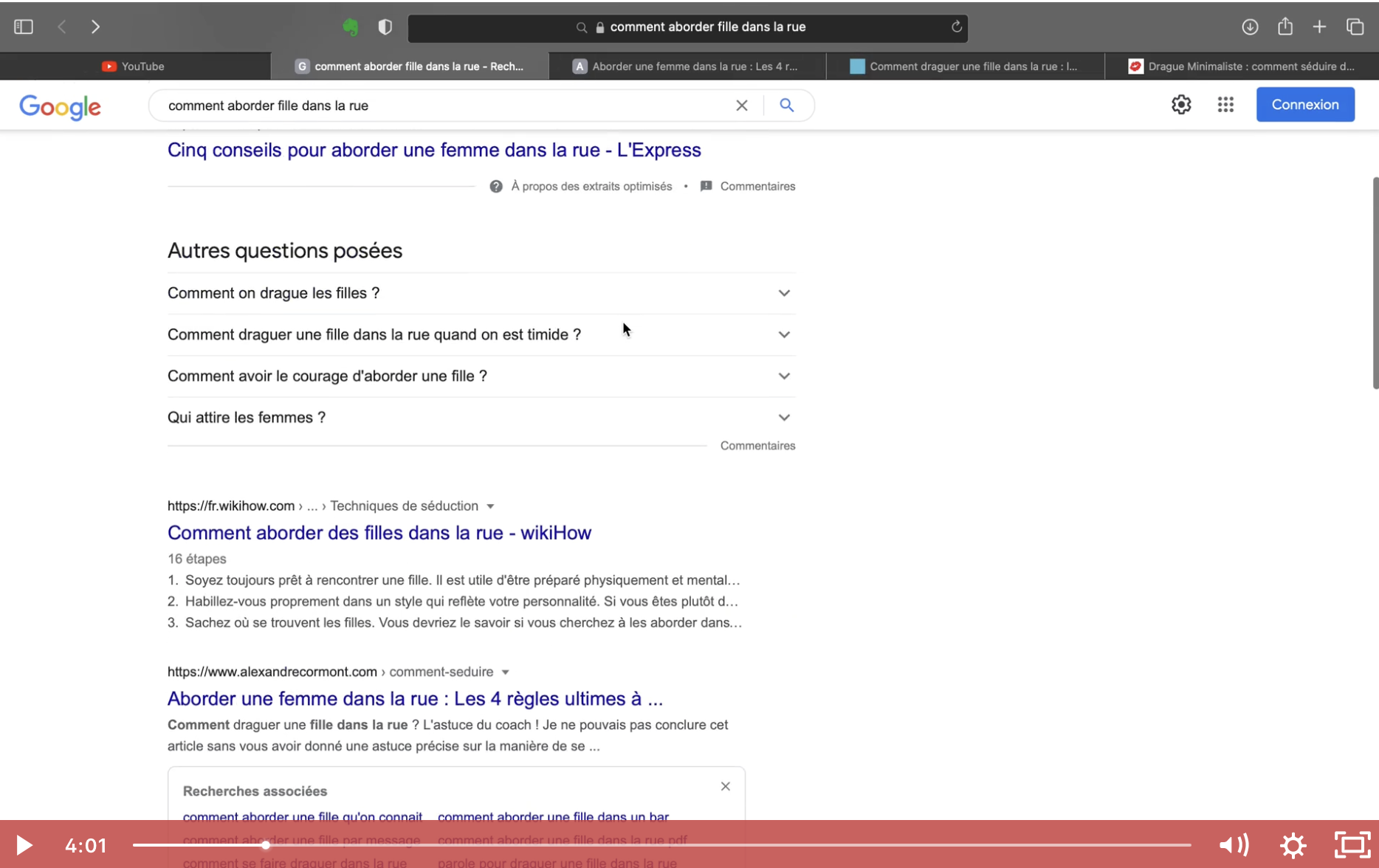
Task: Open the Safari downloads icon
Action: [1250, 27]
